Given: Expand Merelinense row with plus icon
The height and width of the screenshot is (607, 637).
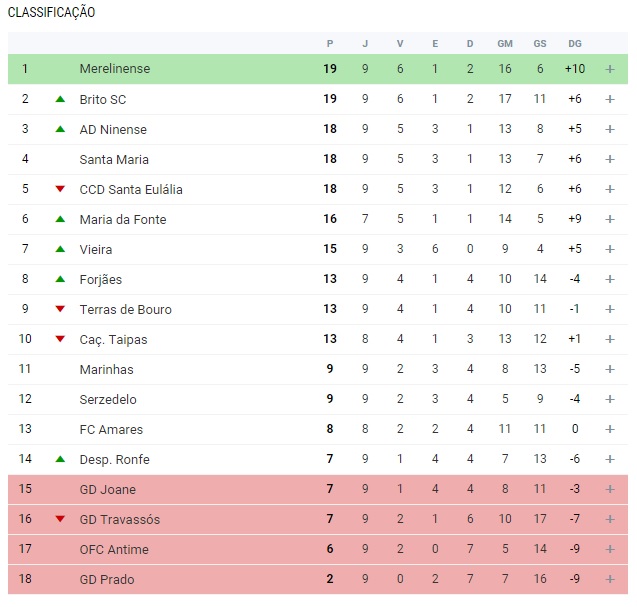Looking at the screenshot, I should pos(609,69).
